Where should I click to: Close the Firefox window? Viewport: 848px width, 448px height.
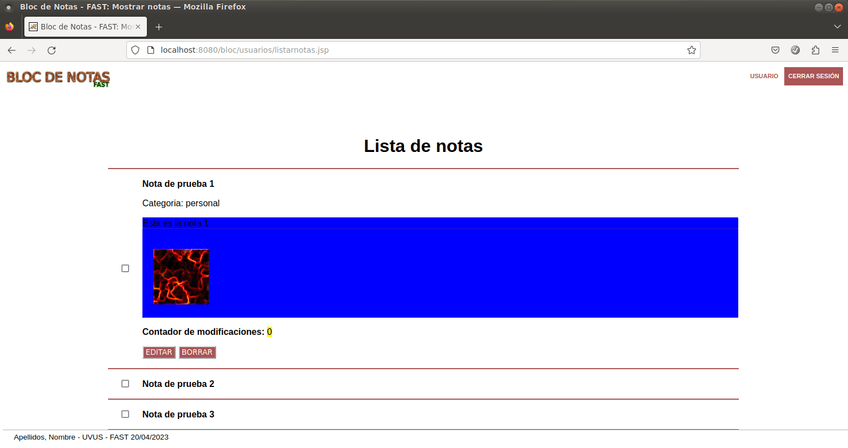839,7
